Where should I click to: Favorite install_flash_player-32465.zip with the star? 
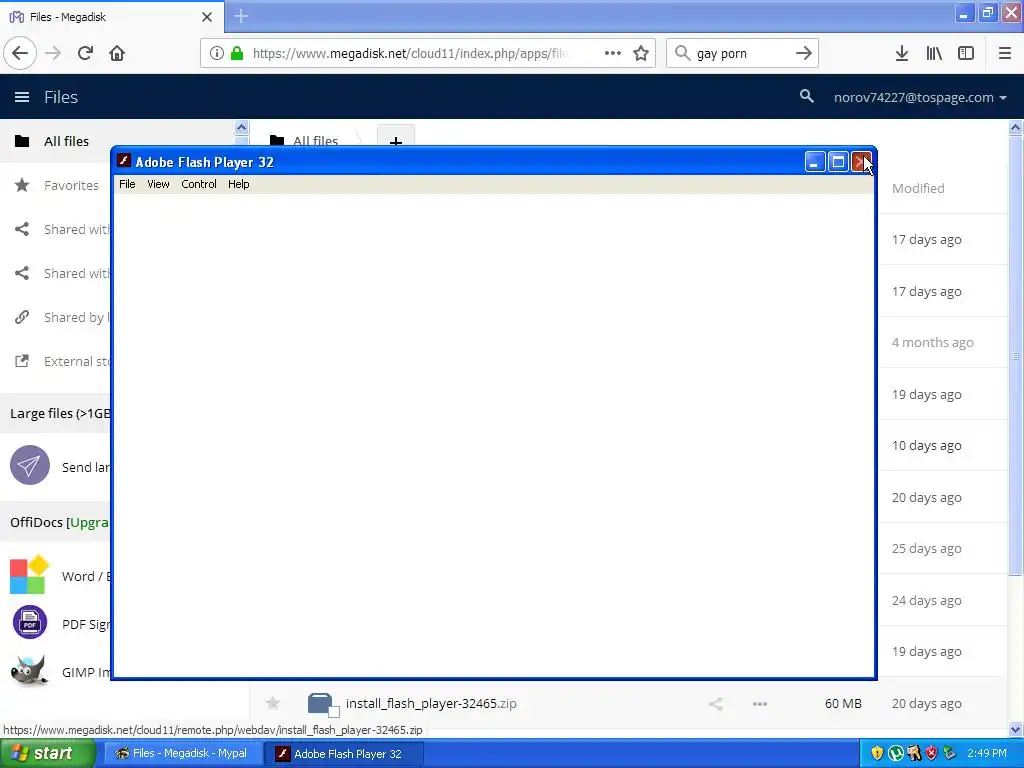(273, 703)
